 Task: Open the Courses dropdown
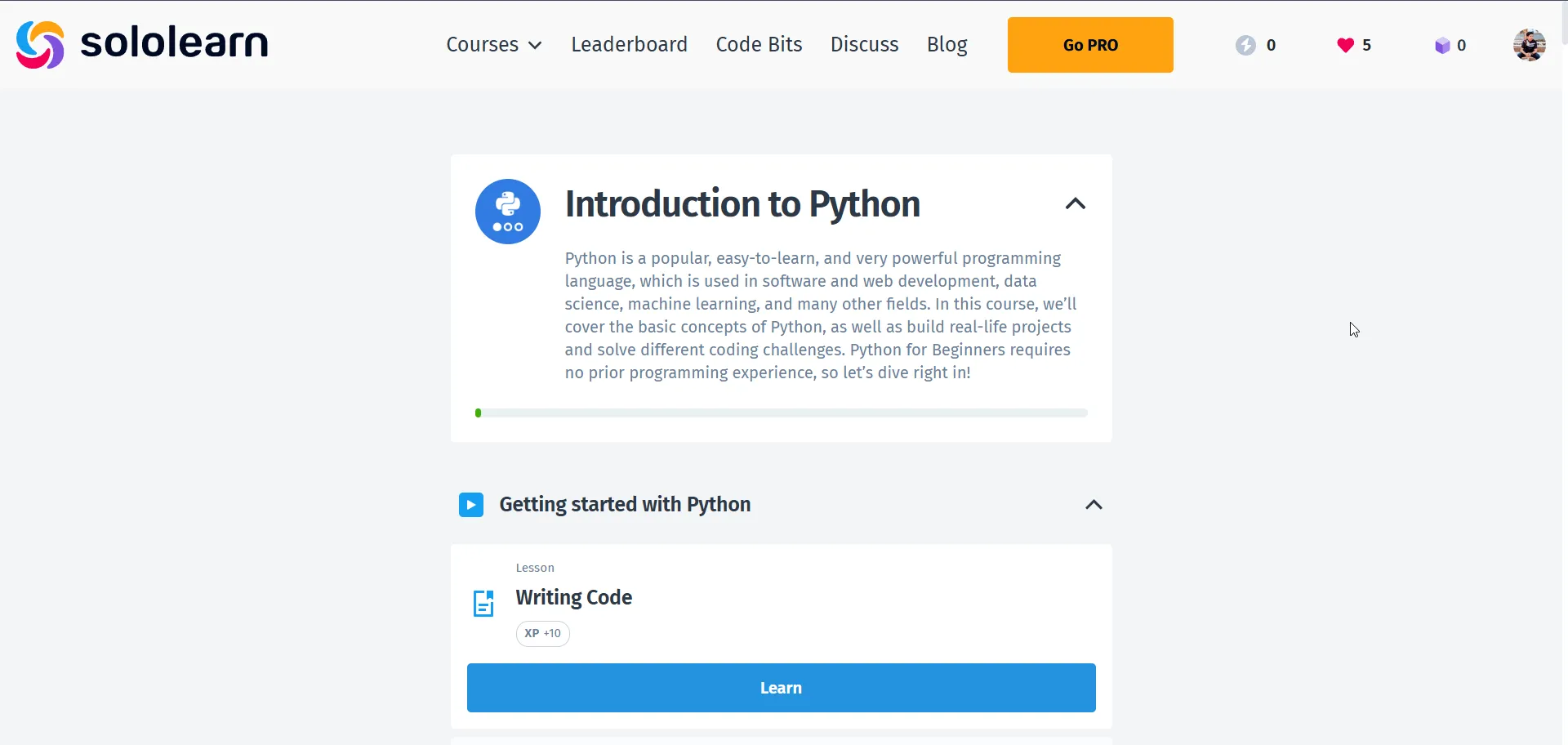493,44
